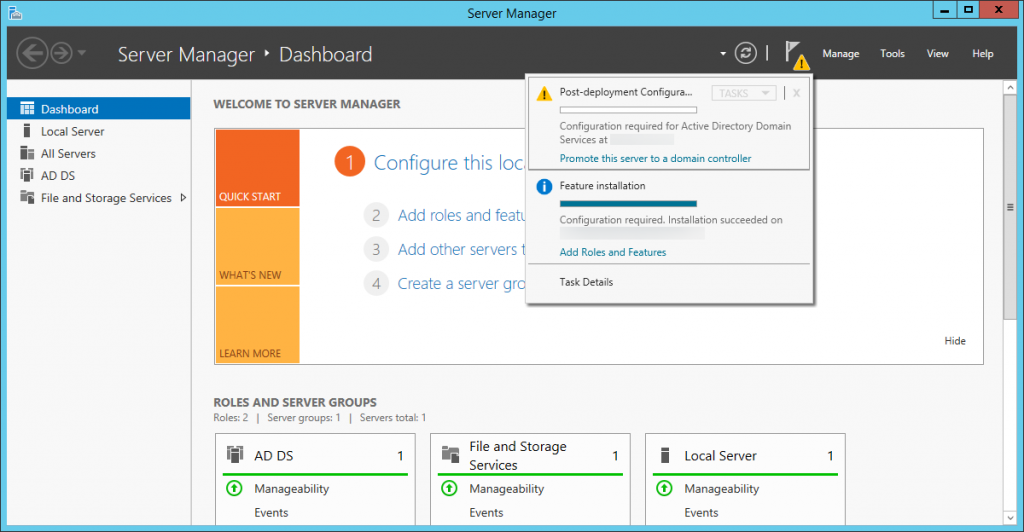Click the Configure this local server link

[449, 163]
